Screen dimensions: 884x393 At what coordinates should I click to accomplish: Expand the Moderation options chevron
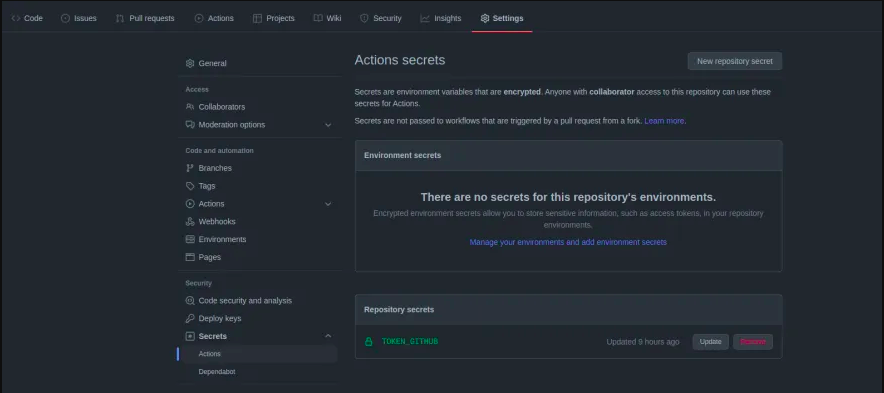tap(328, 125)
